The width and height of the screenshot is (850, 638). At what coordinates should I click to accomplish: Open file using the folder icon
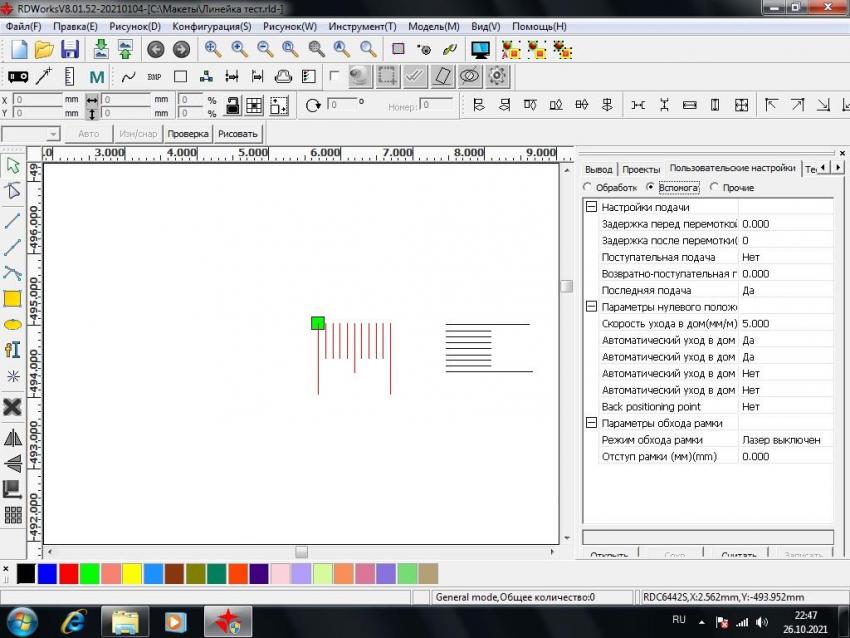tap(44, 49)
